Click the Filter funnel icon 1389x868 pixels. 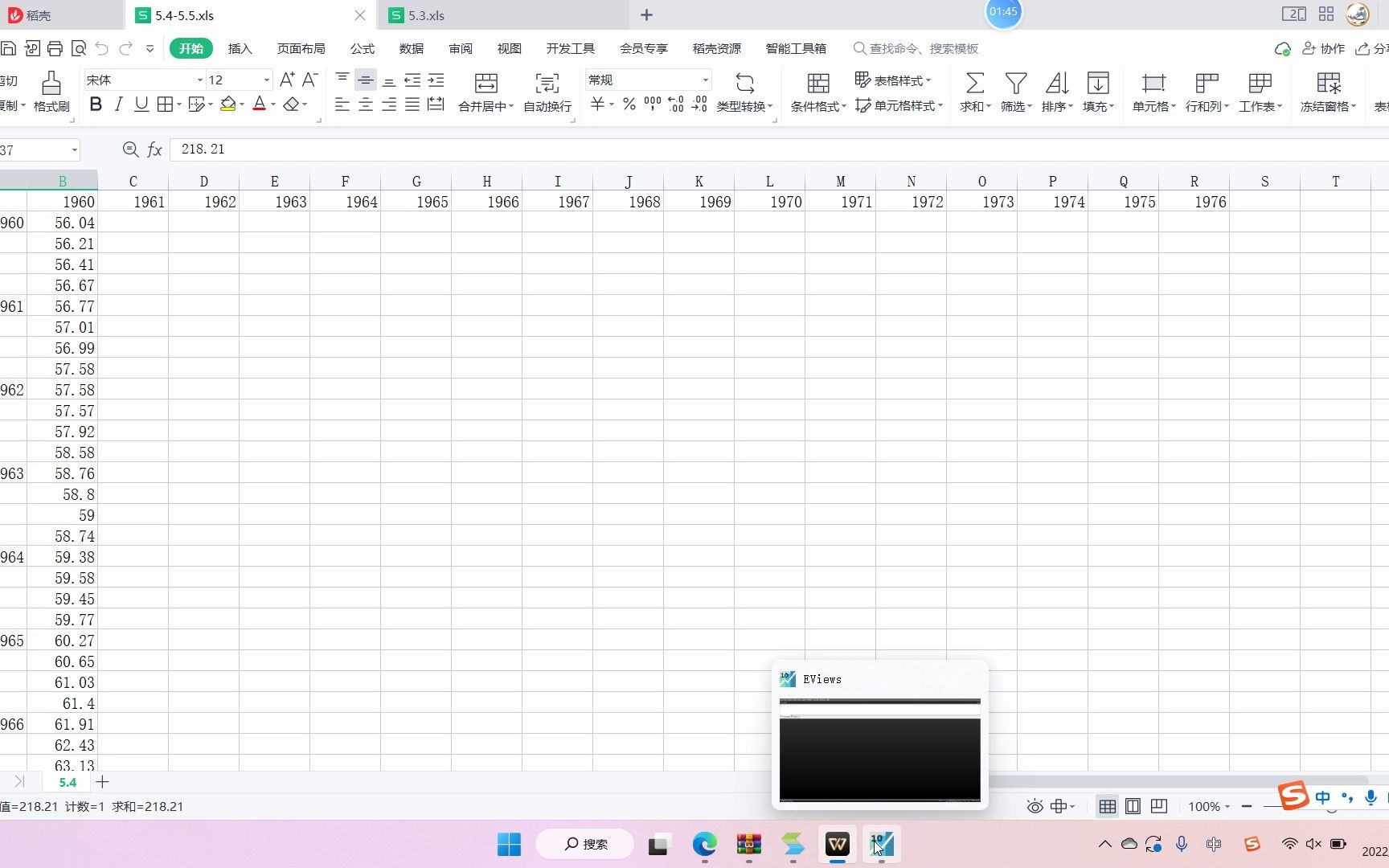pyautogui.click(x=1016, y=83)
